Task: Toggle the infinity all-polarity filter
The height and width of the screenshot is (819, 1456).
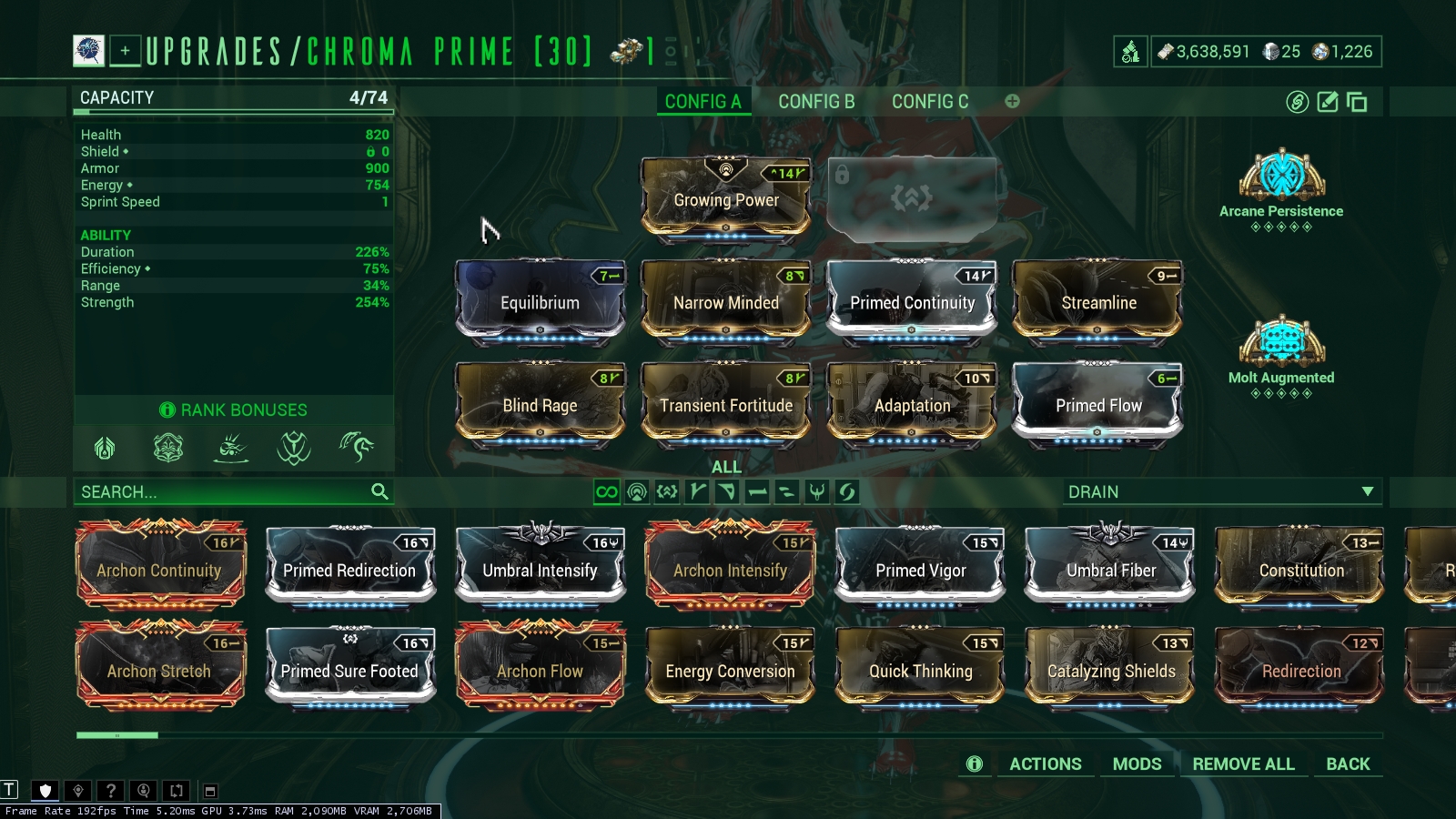Action: 606,492
